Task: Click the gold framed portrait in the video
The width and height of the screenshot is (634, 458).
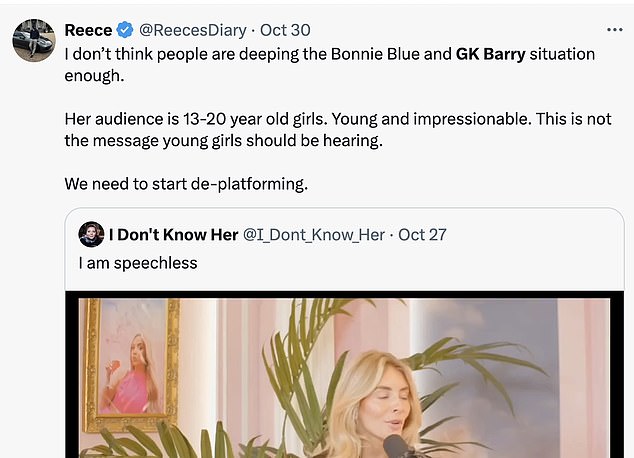Action: coord(131,363)
